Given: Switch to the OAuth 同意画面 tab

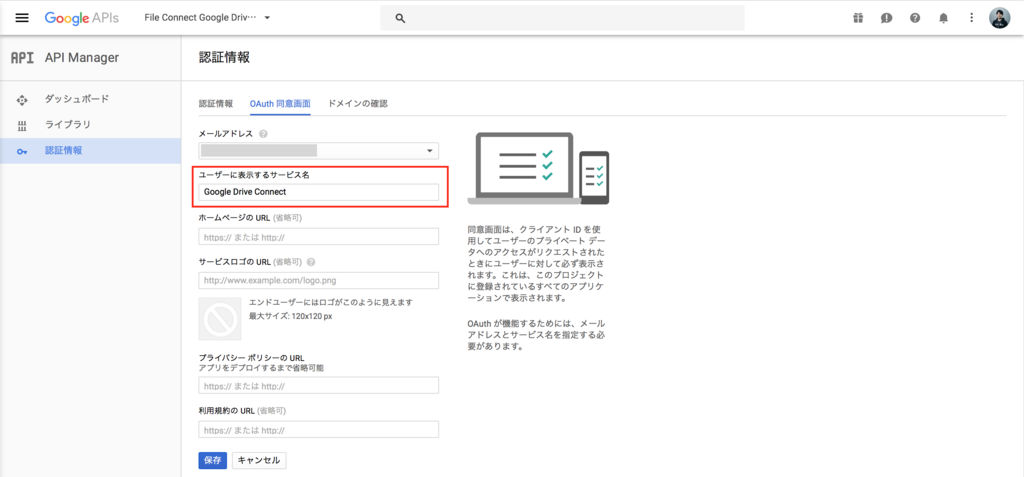Looking at the screenshot, I should point(280,104).
